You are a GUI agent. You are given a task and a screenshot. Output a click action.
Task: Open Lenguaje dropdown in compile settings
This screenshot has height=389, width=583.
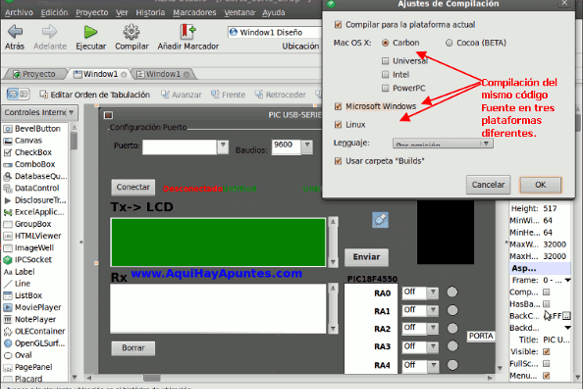tap(443, 143)
